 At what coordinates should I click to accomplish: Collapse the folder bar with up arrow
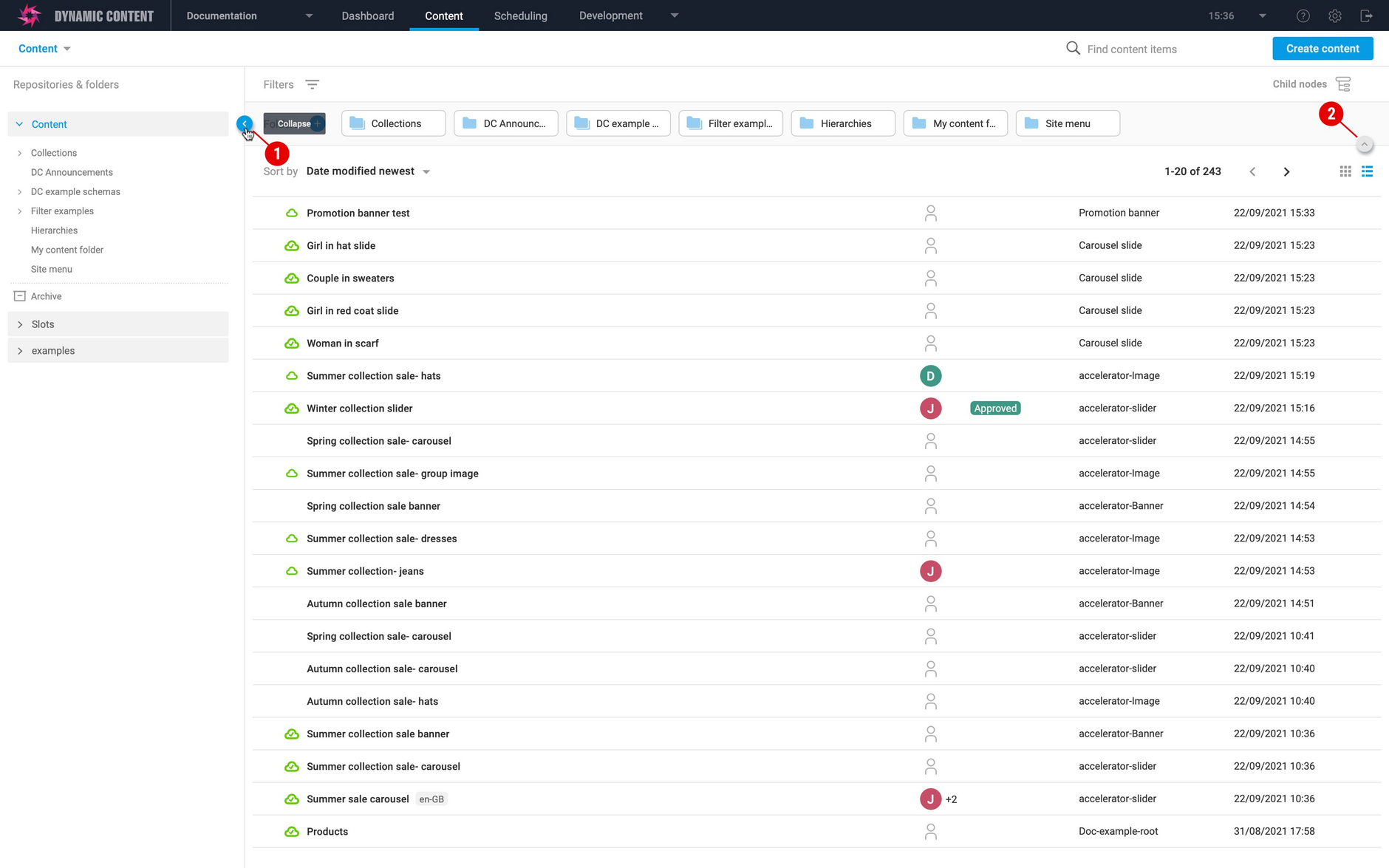click(1365, 145)
